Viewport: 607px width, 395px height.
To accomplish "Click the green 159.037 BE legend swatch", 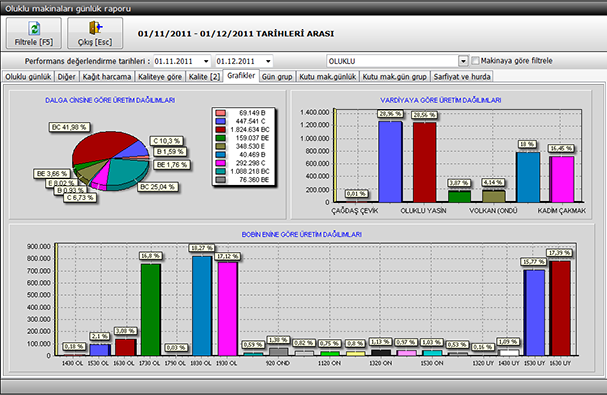I will (x=221, y=138).
